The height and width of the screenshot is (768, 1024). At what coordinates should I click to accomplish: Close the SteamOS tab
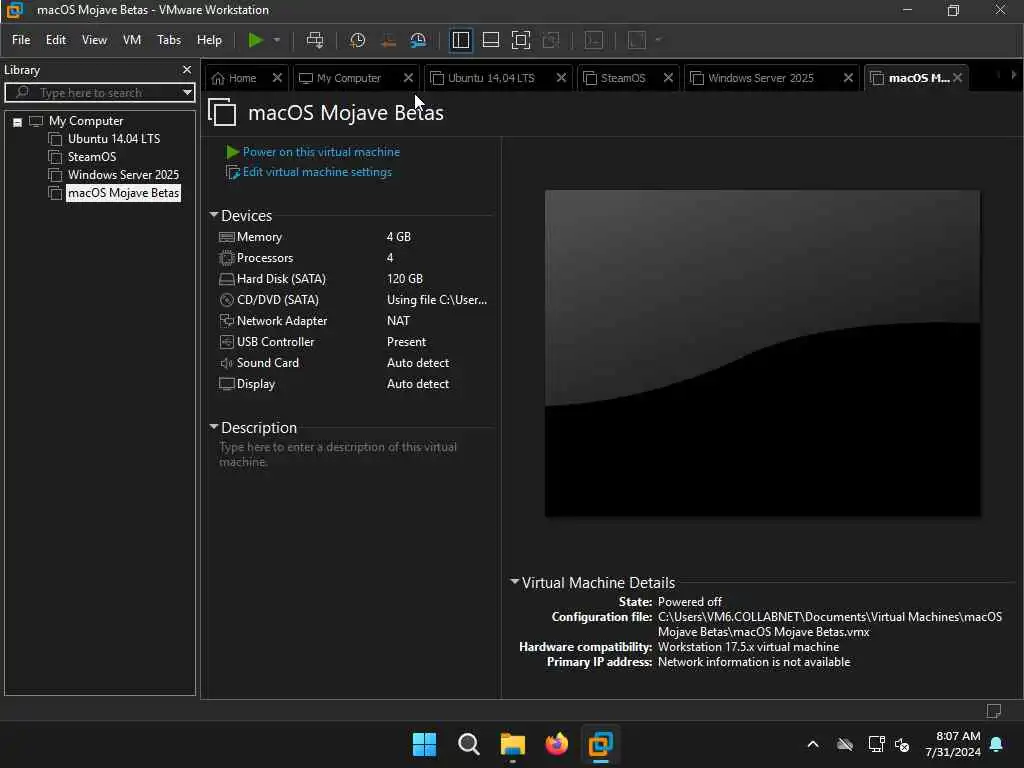click(x=668, y=78)
